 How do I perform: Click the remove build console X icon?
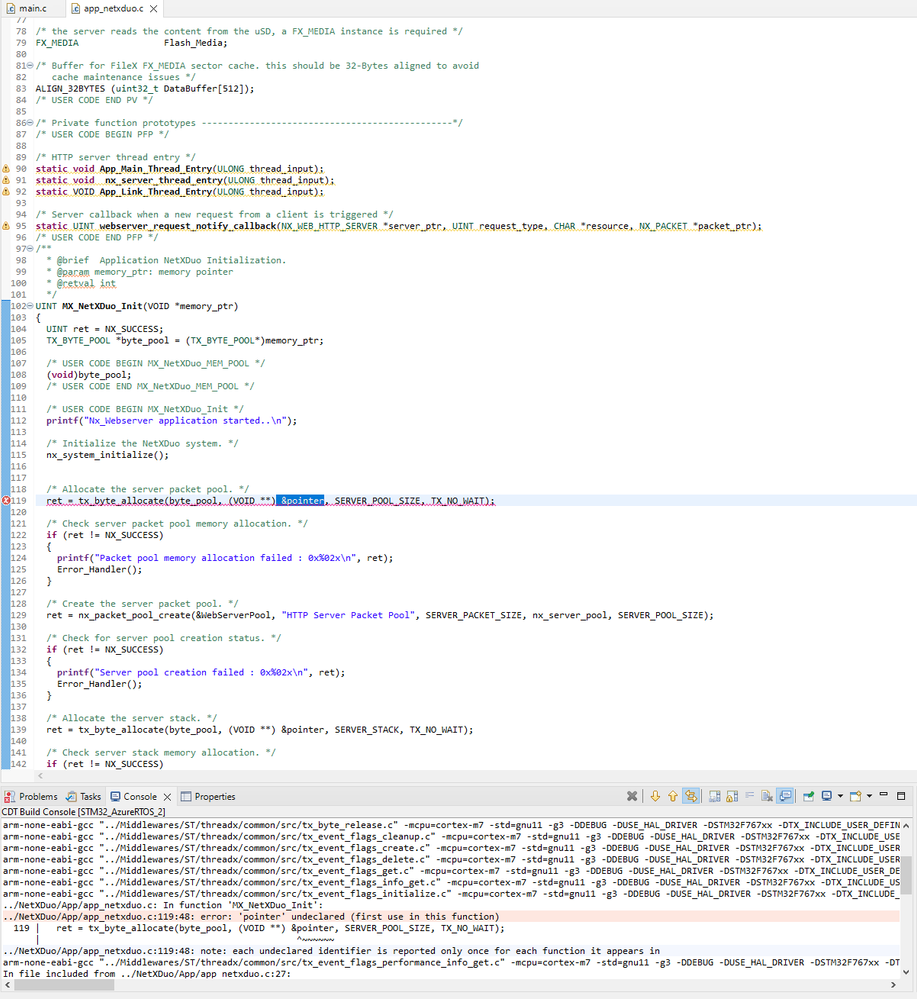pyautogui.click(x=632, y=796)
